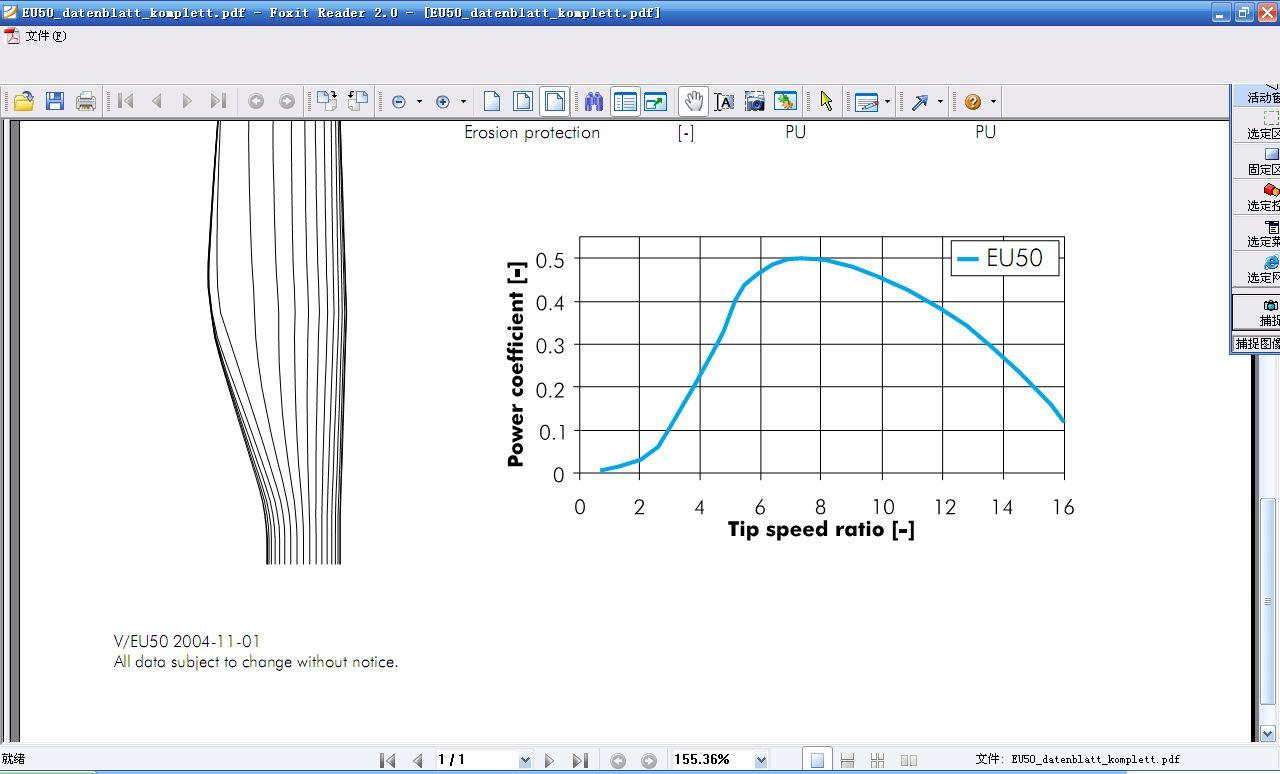Save the document with the floppy disk icon

tap(55, 101)
